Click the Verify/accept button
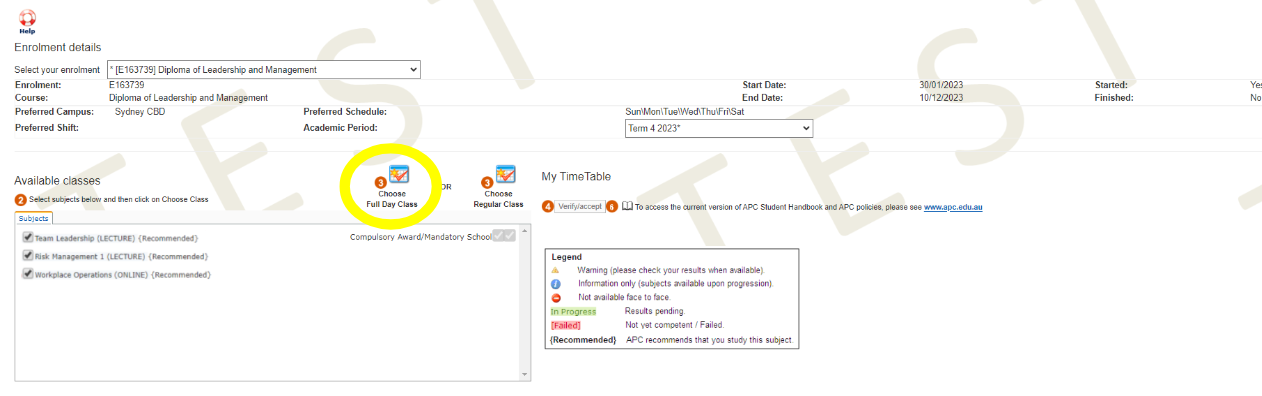The height and width of the screenshot is (396, 1262). pyautogui.click(x=580, y=207)
